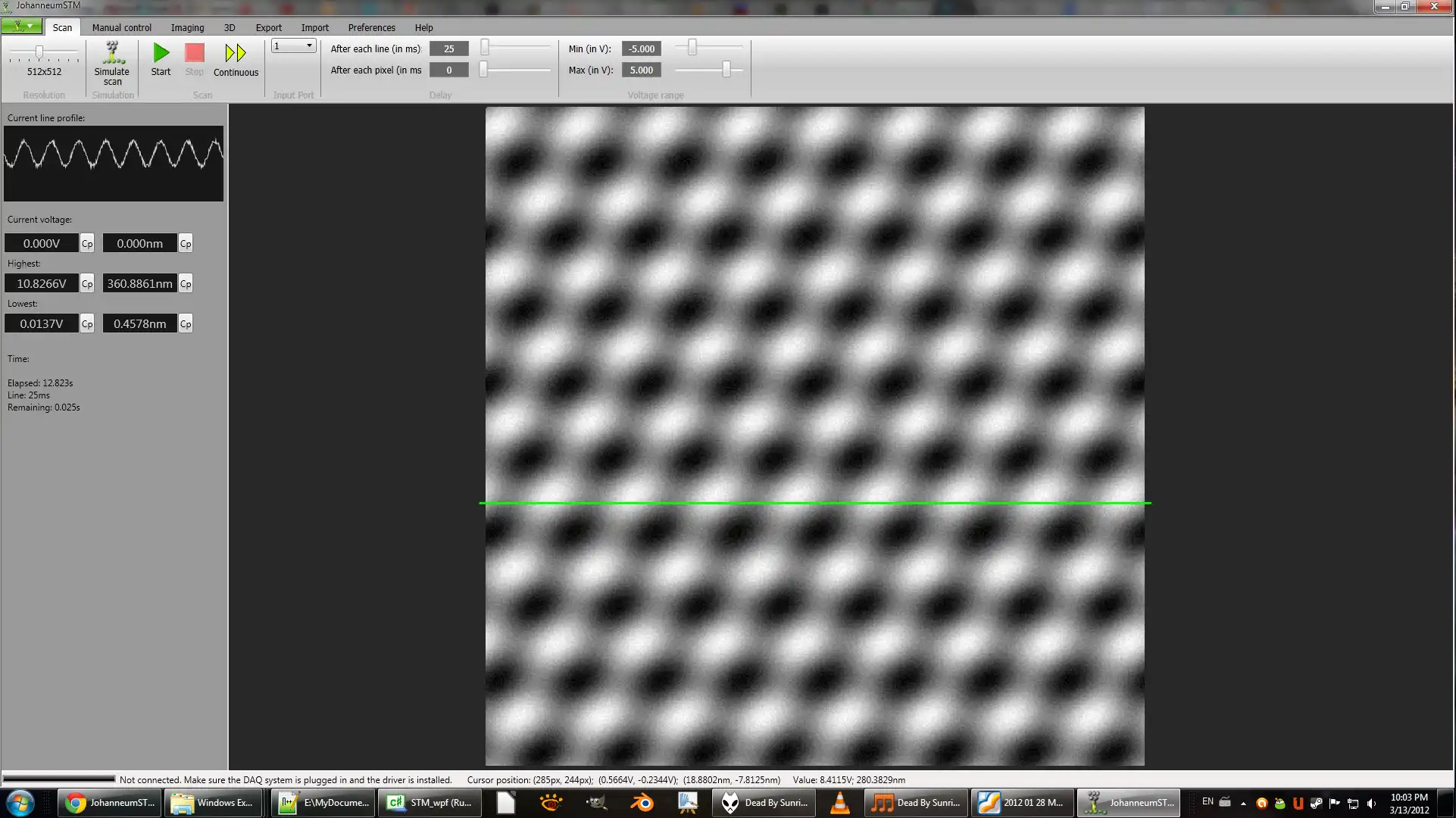Image resolution: width=1456 pixels, height=818 pixels.
Task: Switch to the 3D tab
Action: click(230, 27)
